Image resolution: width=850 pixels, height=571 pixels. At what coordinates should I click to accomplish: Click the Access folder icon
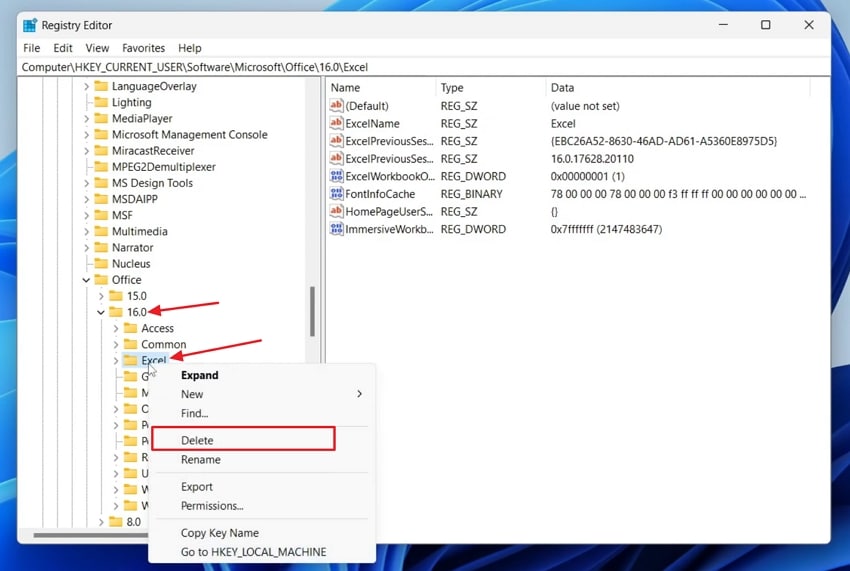(x=131, y=328)
